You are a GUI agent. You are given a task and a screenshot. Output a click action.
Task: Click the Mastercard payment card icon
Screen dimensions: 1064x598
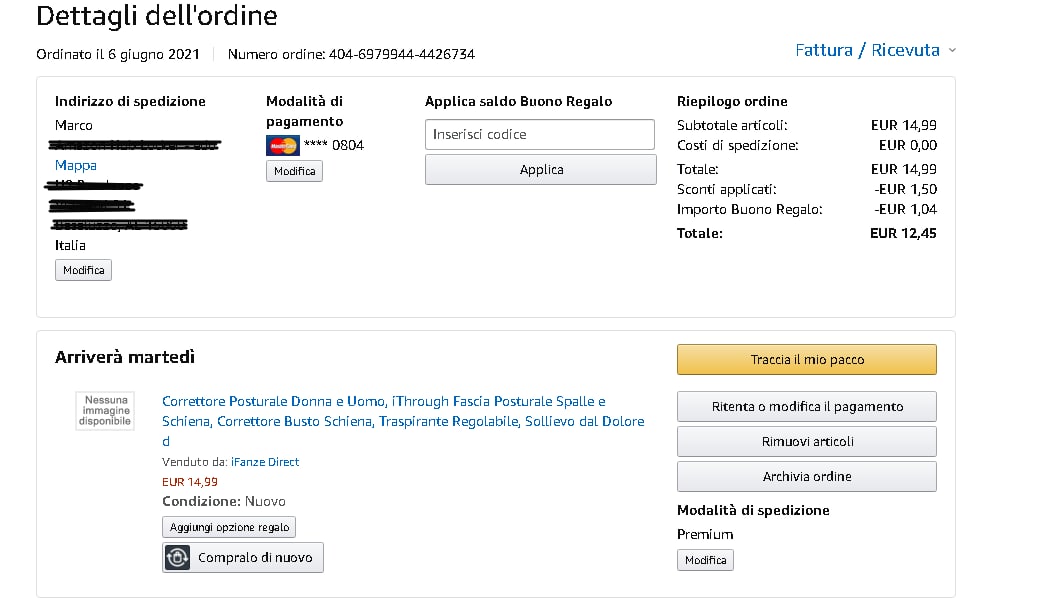(x=283, y=146)
